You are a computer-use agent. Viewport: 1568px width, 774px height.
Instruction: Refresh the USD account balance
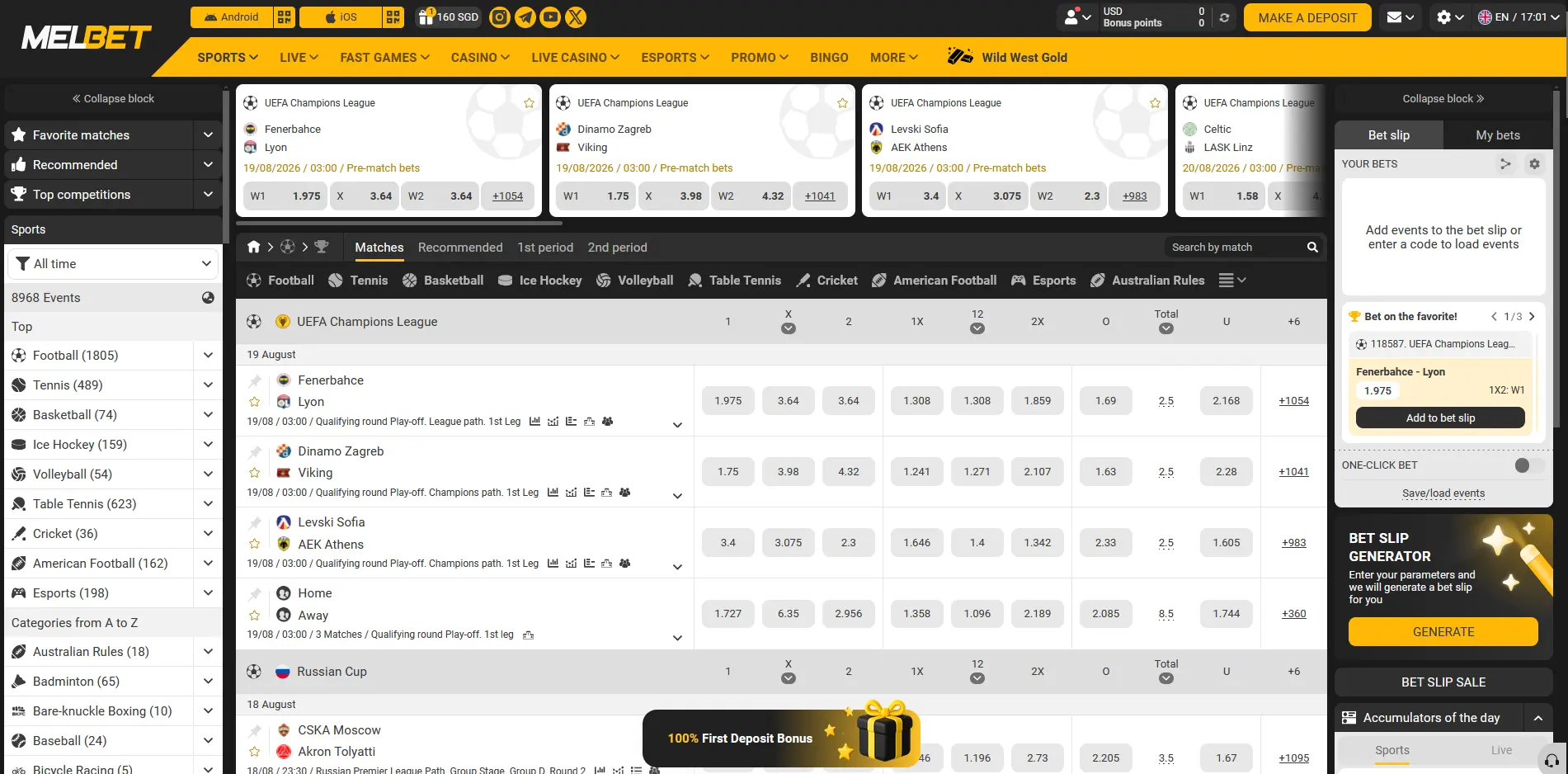1224,17
